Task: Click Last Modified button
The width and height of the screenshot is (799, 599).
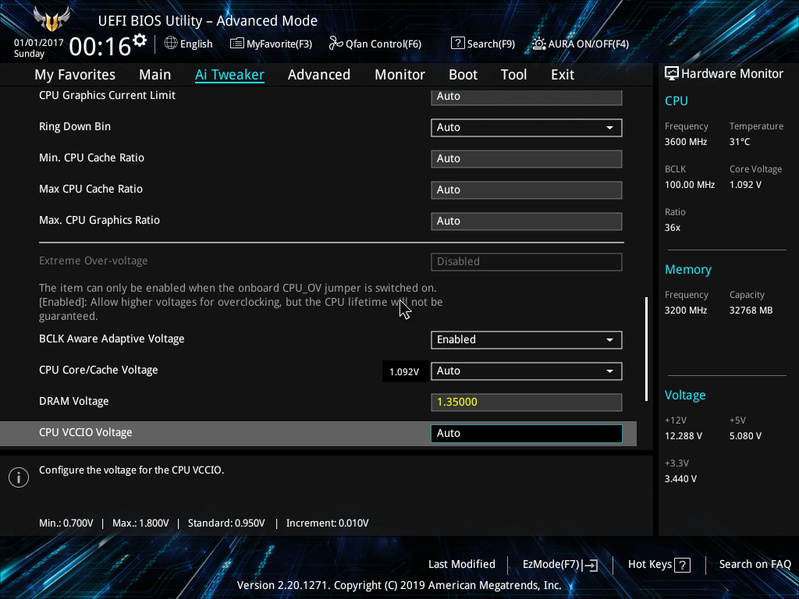Action: point(462,564)
